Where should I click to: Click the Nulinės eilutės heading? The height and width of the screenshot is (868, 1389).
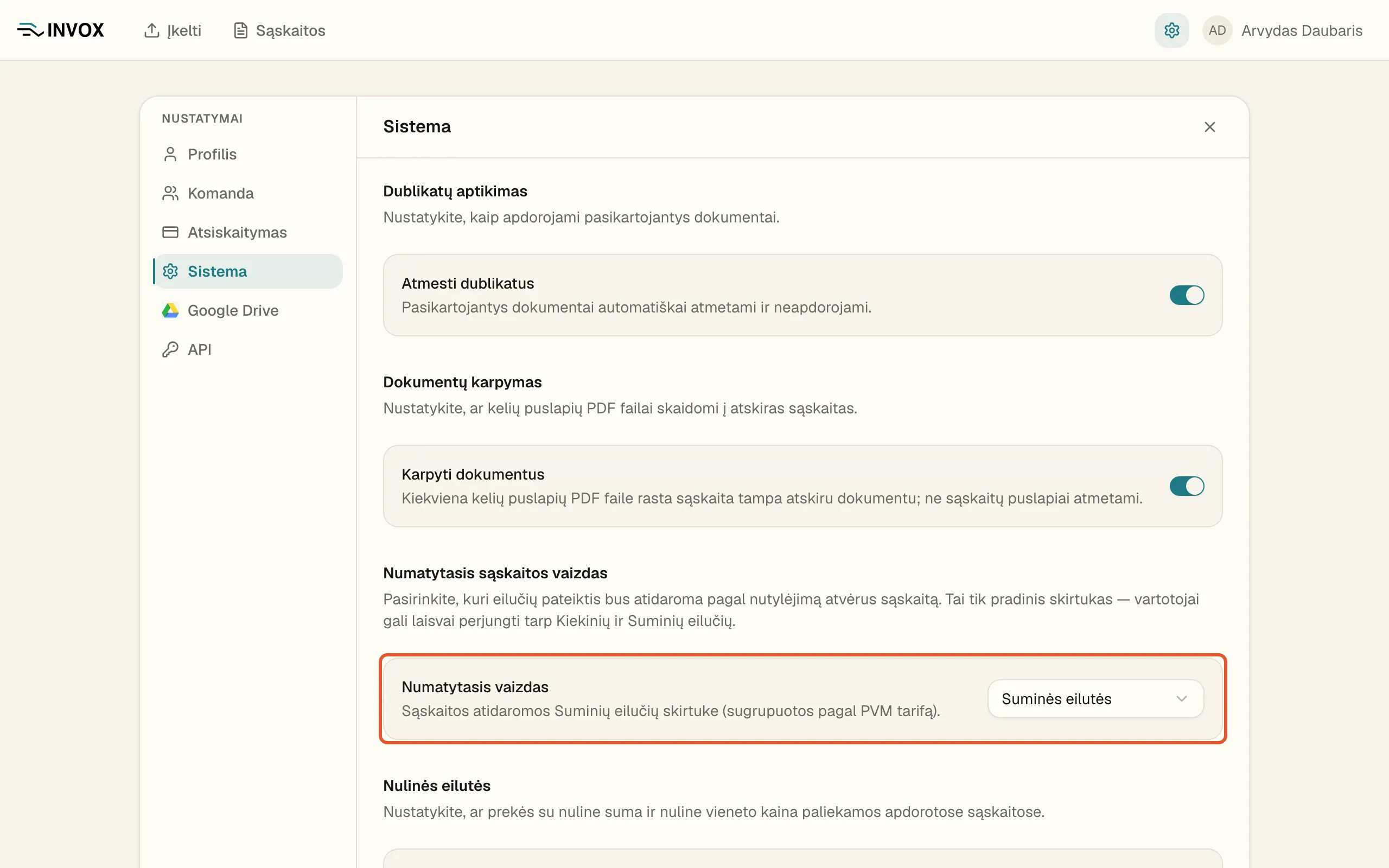pyautogui.click(x=436, y=786)
